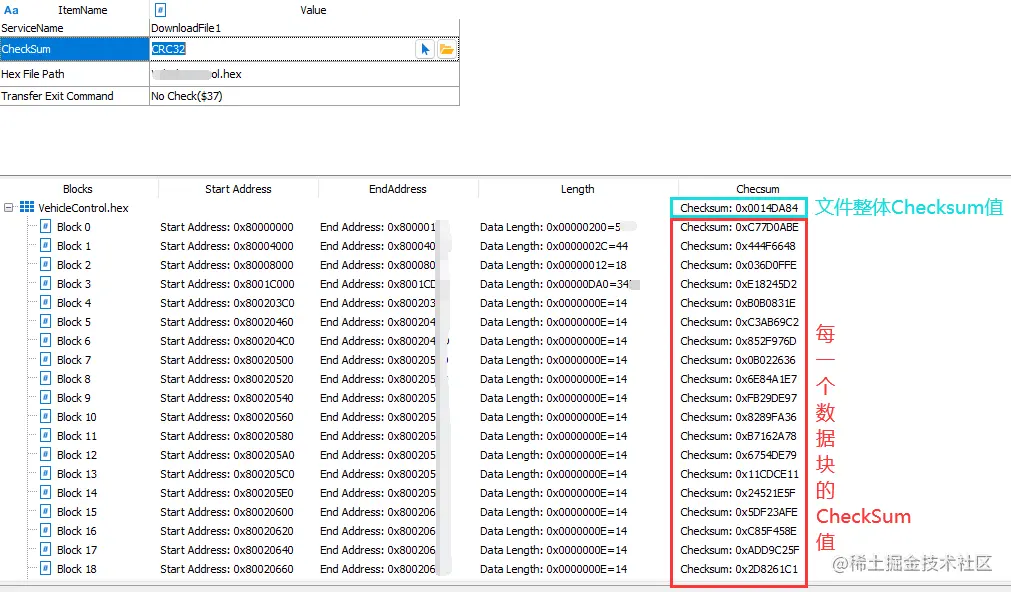
Task: Click Start Address 0x800203C0
Action: click(227, 303)
